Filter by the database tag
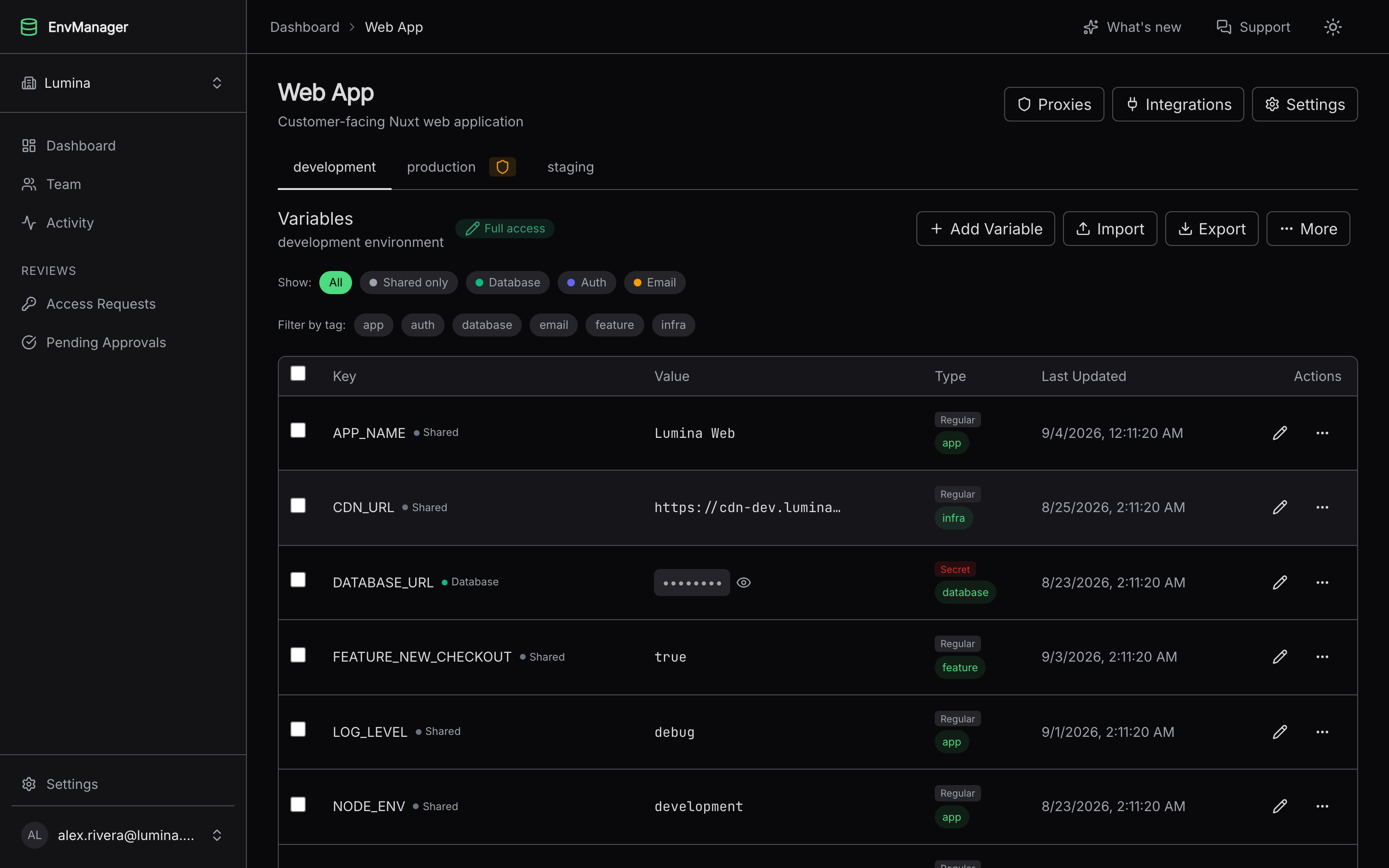The width and height of the screenshot is (1389, 868). [487, 325]
